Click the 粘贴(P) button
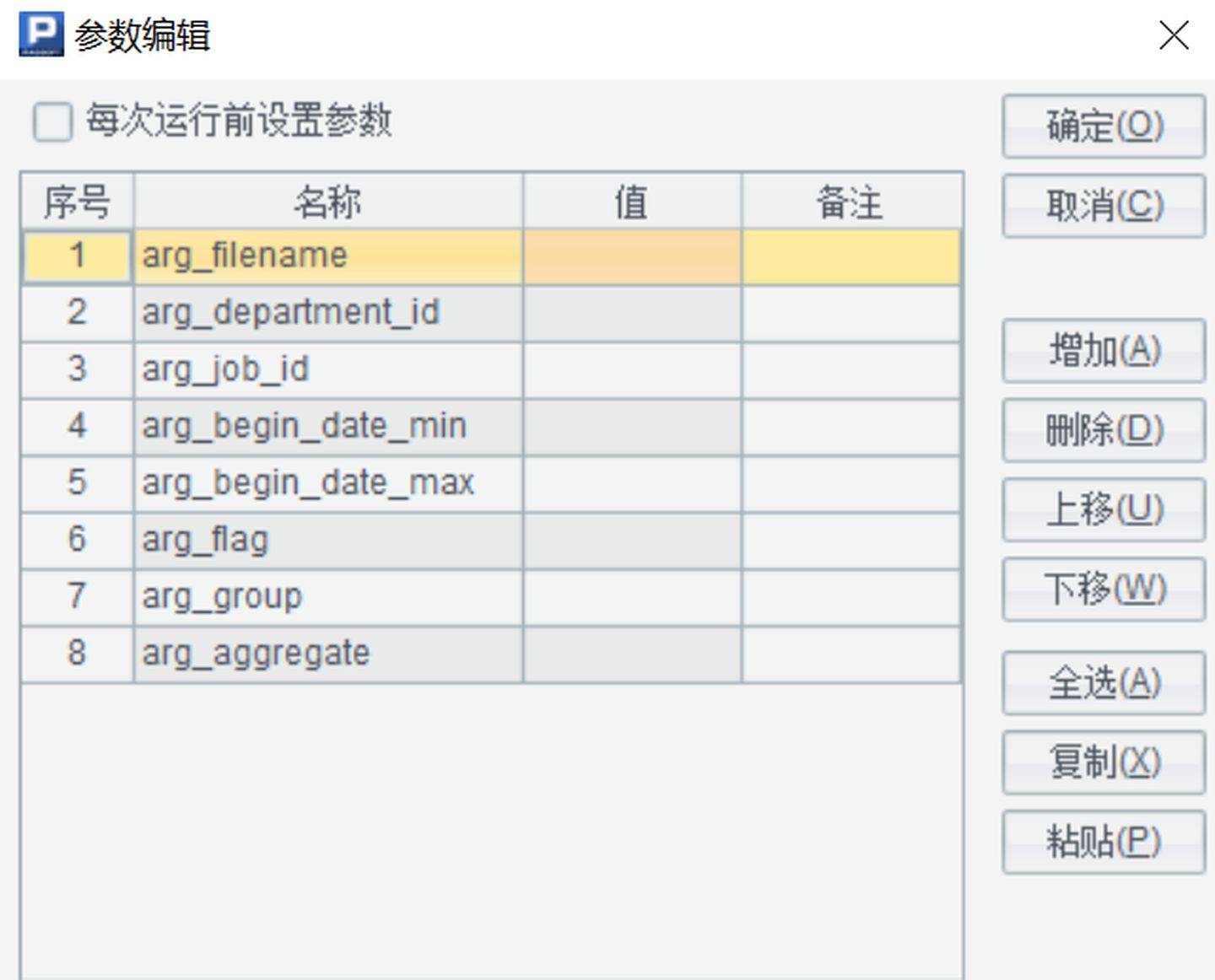 point(1104,842)
